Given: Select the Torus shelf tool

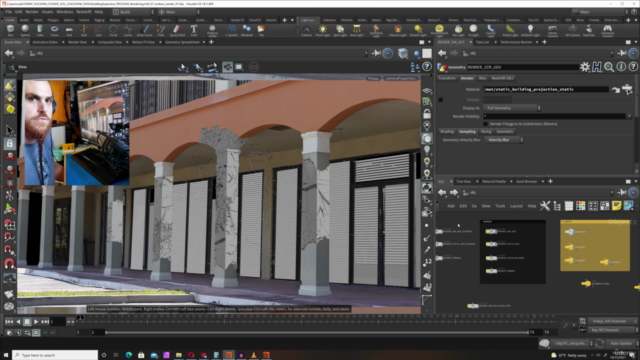Looking at the screenshot, I should (x=54, y=30).
